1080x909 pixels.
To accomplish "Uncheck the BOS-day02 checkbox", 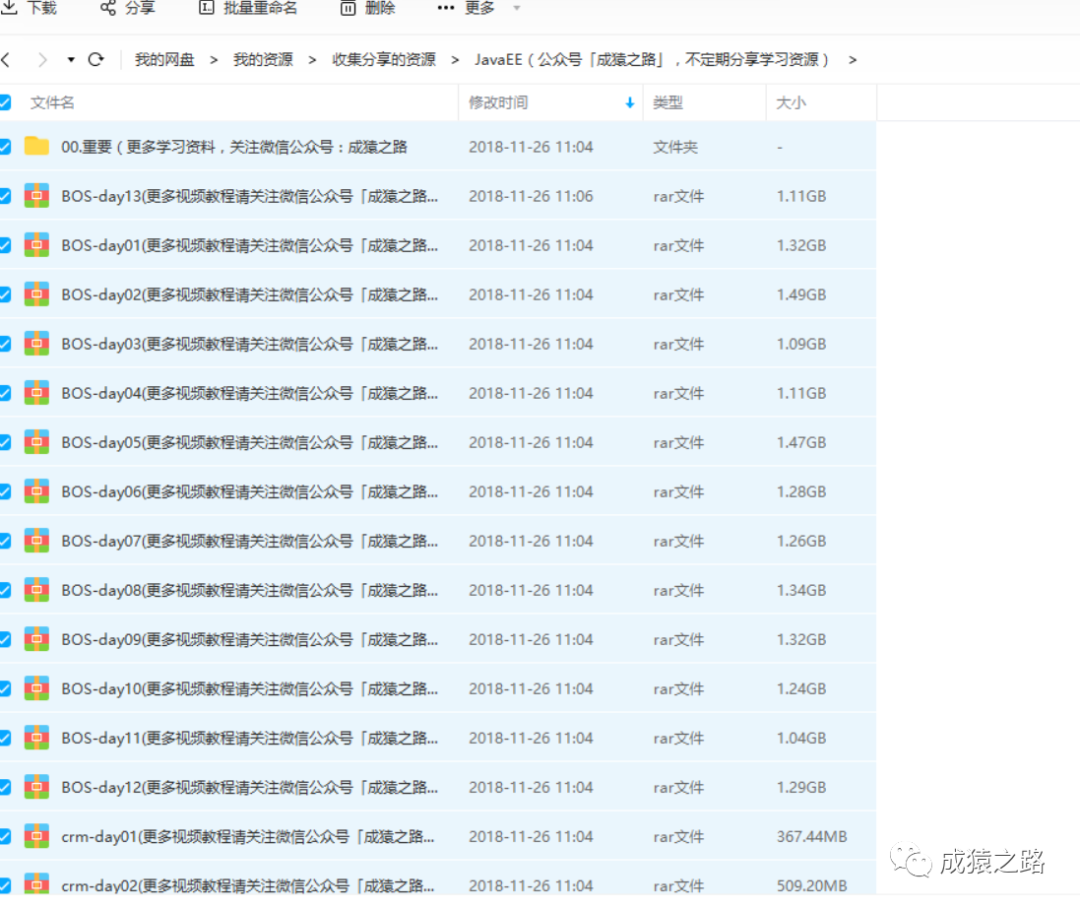I will (5, 295).
